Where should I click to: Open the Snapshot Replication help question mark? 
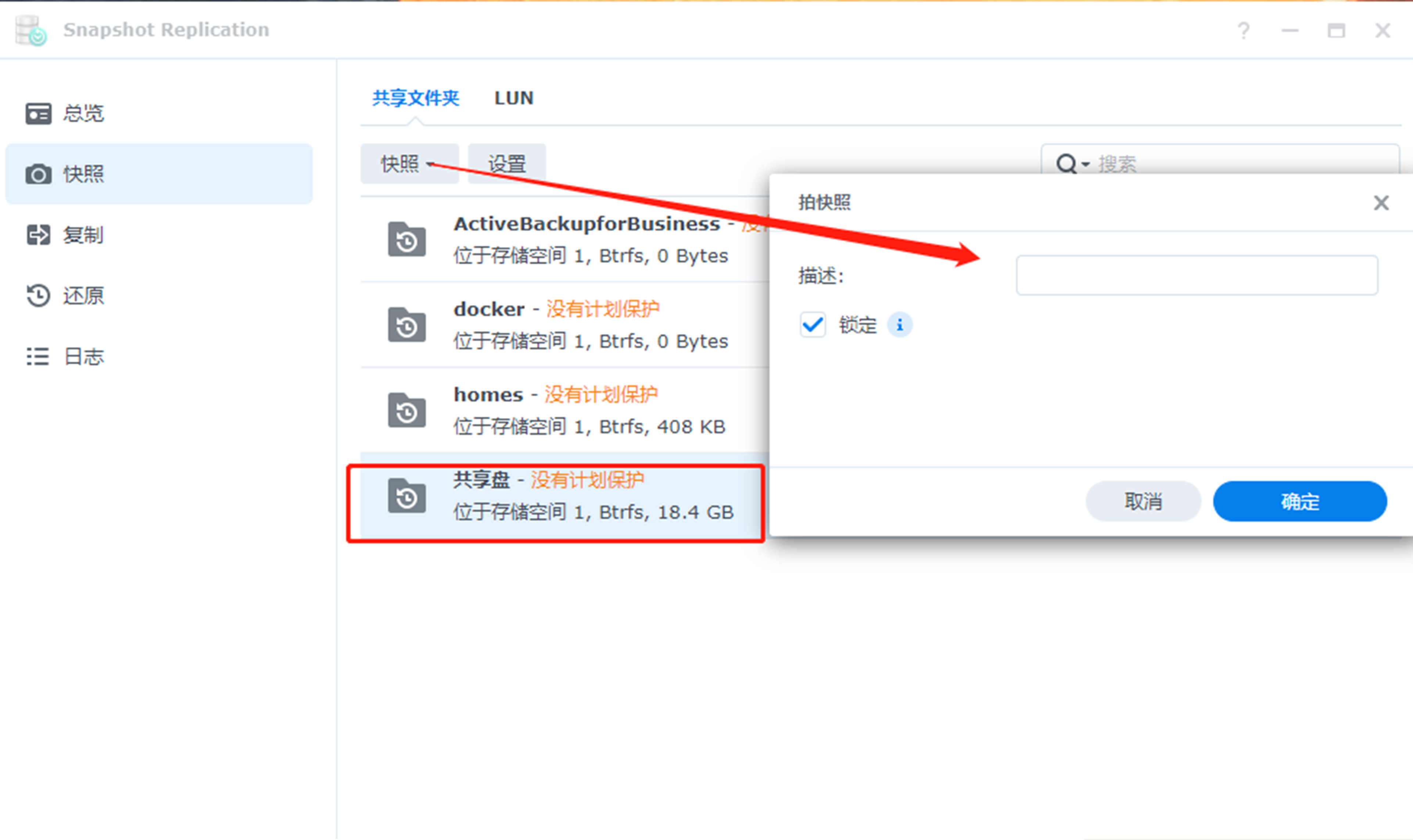tap(1244, 30)
